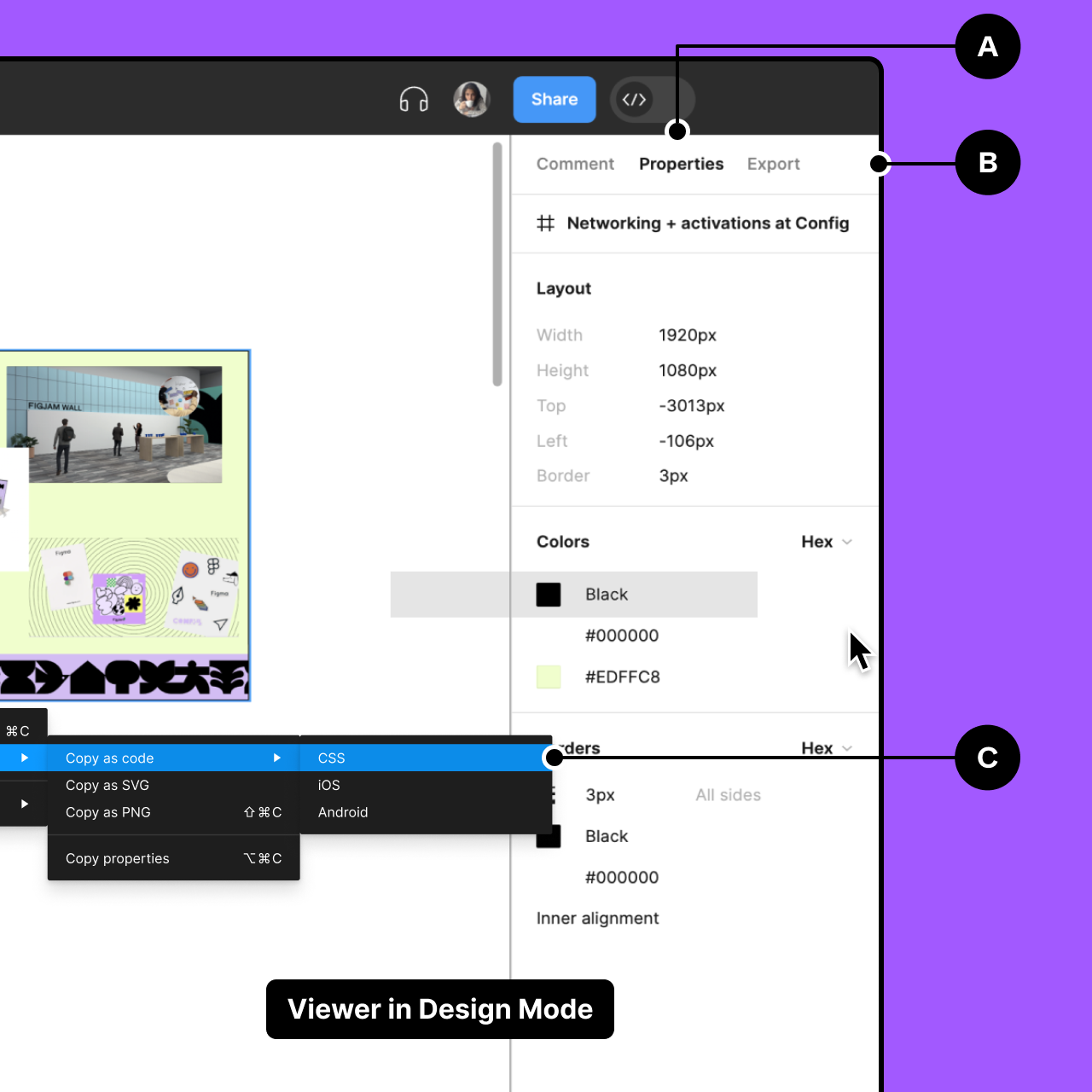The width and height of the screenshot is (1092, 1092).
Task: Click the headphones audio icon
Action: click(x=414, y=100)
